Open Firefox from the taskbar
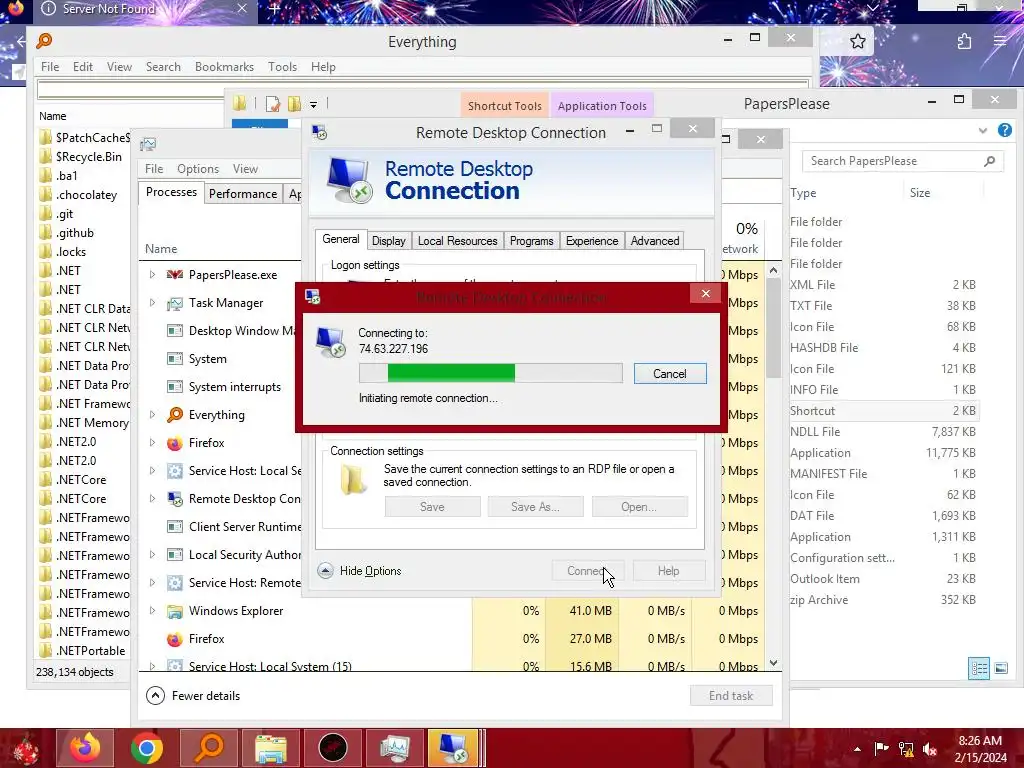 tap(85, 748)
